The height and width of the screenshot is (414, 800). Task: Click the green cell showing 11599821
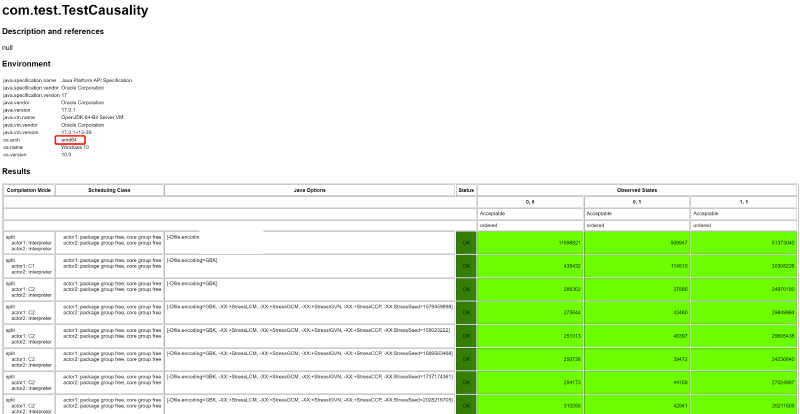[530, 242]
